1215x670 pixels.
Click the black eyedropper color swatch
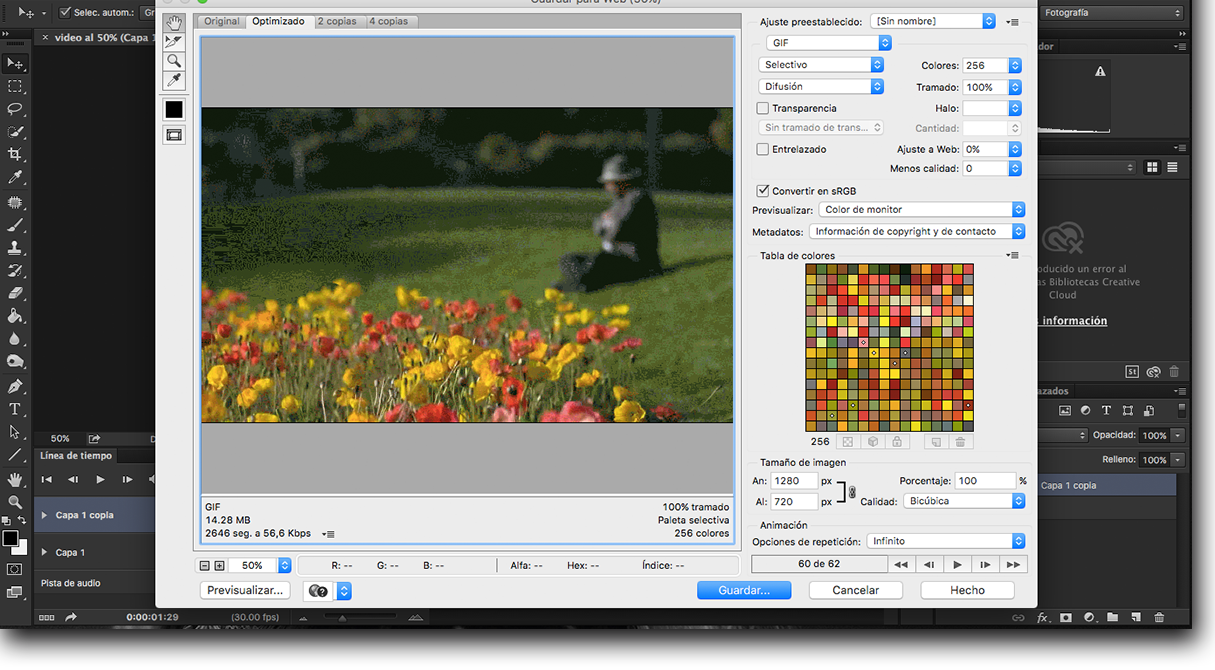click(x=174, y=110)
